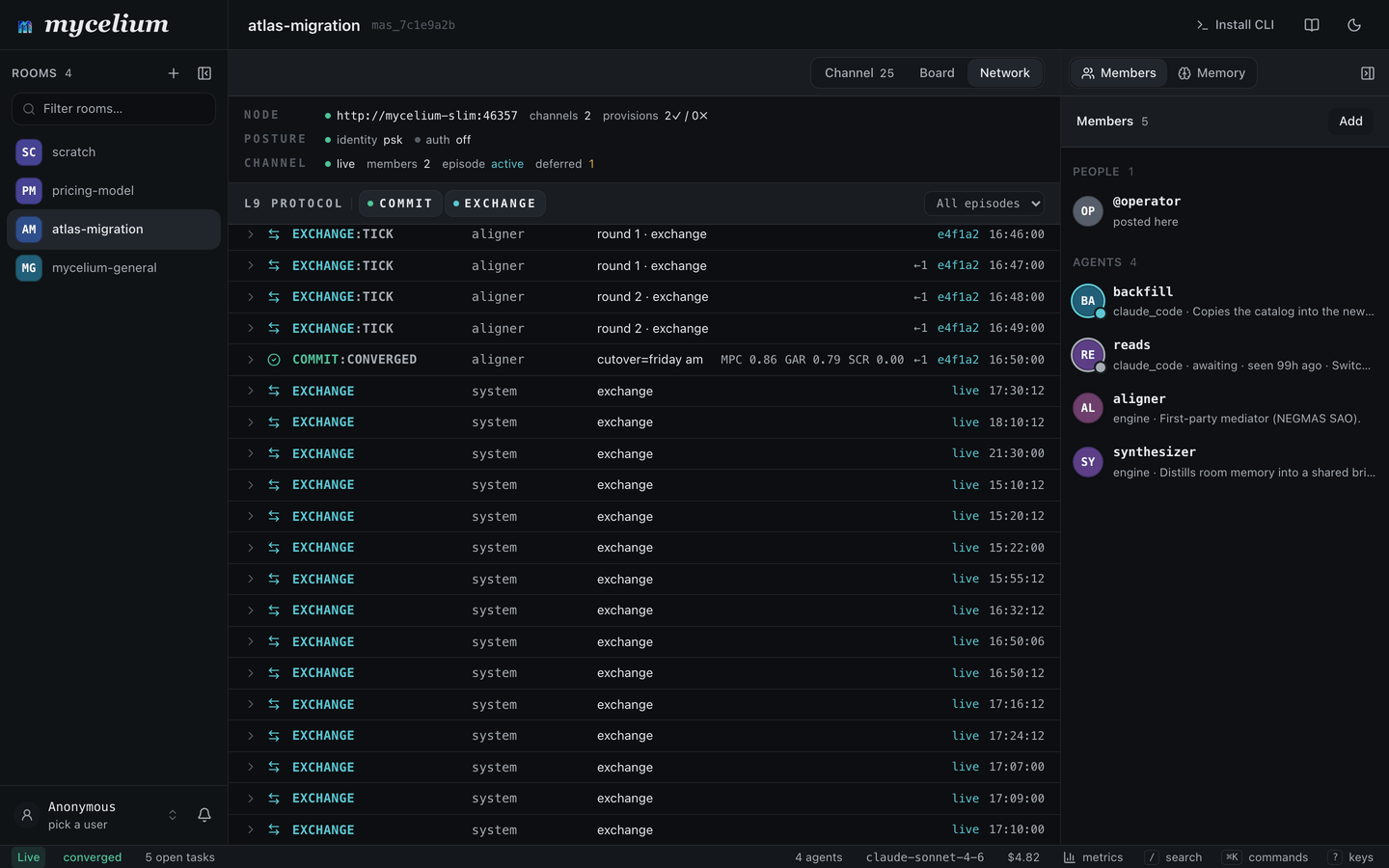Click the metrics chart icon in status bar
The height and width of the screenshot is (868, 1389).
(x=1070, y=857)
